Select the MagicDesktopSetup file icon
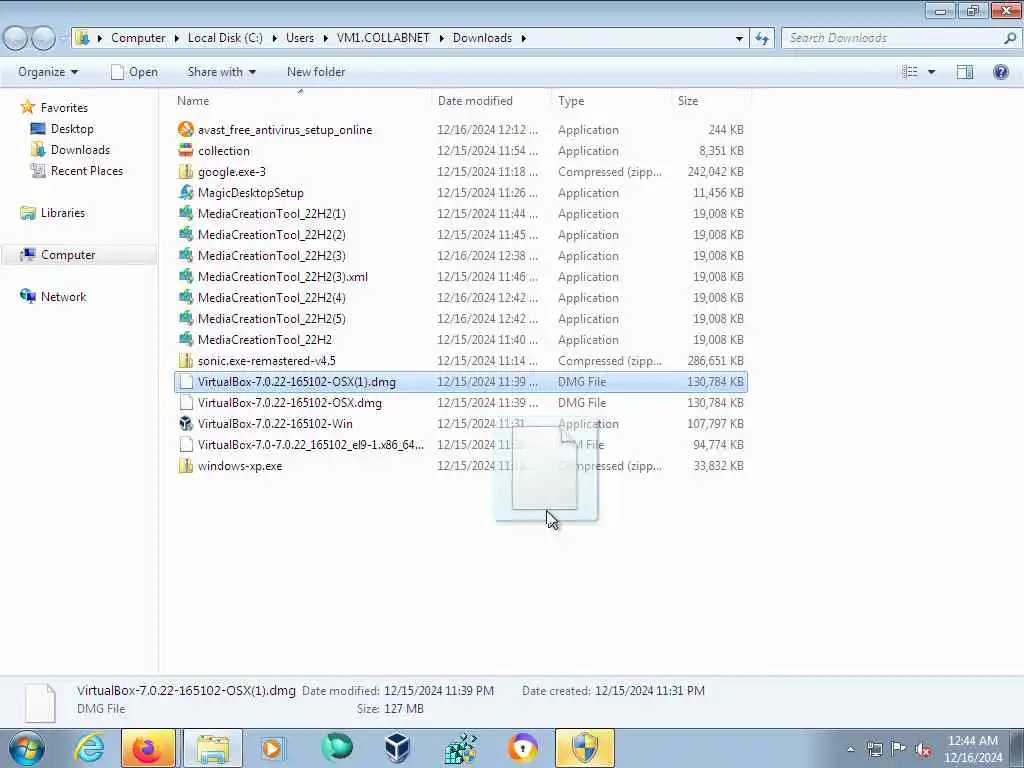This screenshot has height=768, width=1024. tap(186, 193)
